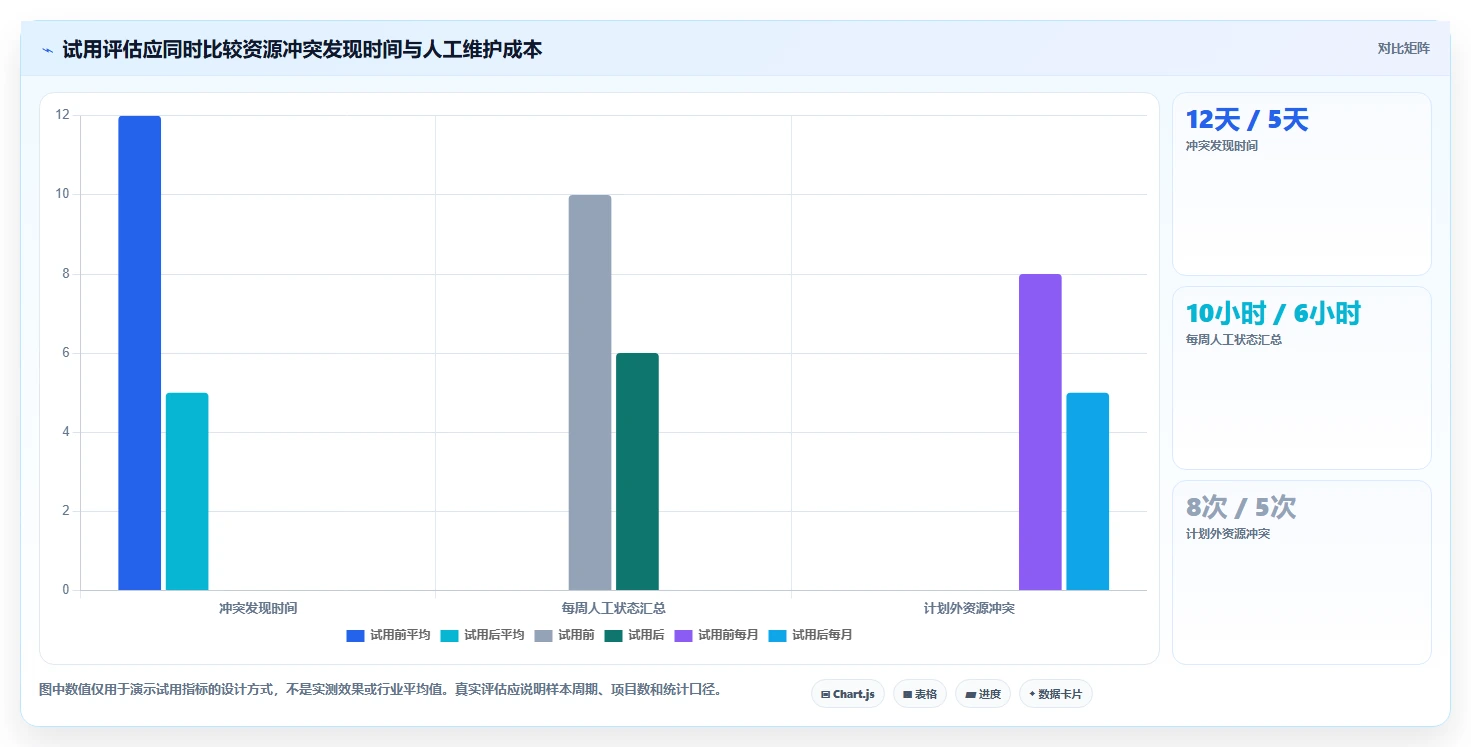Click the dark green bar reaching 6
This screenshot has height=747, width=1471.
(637, 471)
